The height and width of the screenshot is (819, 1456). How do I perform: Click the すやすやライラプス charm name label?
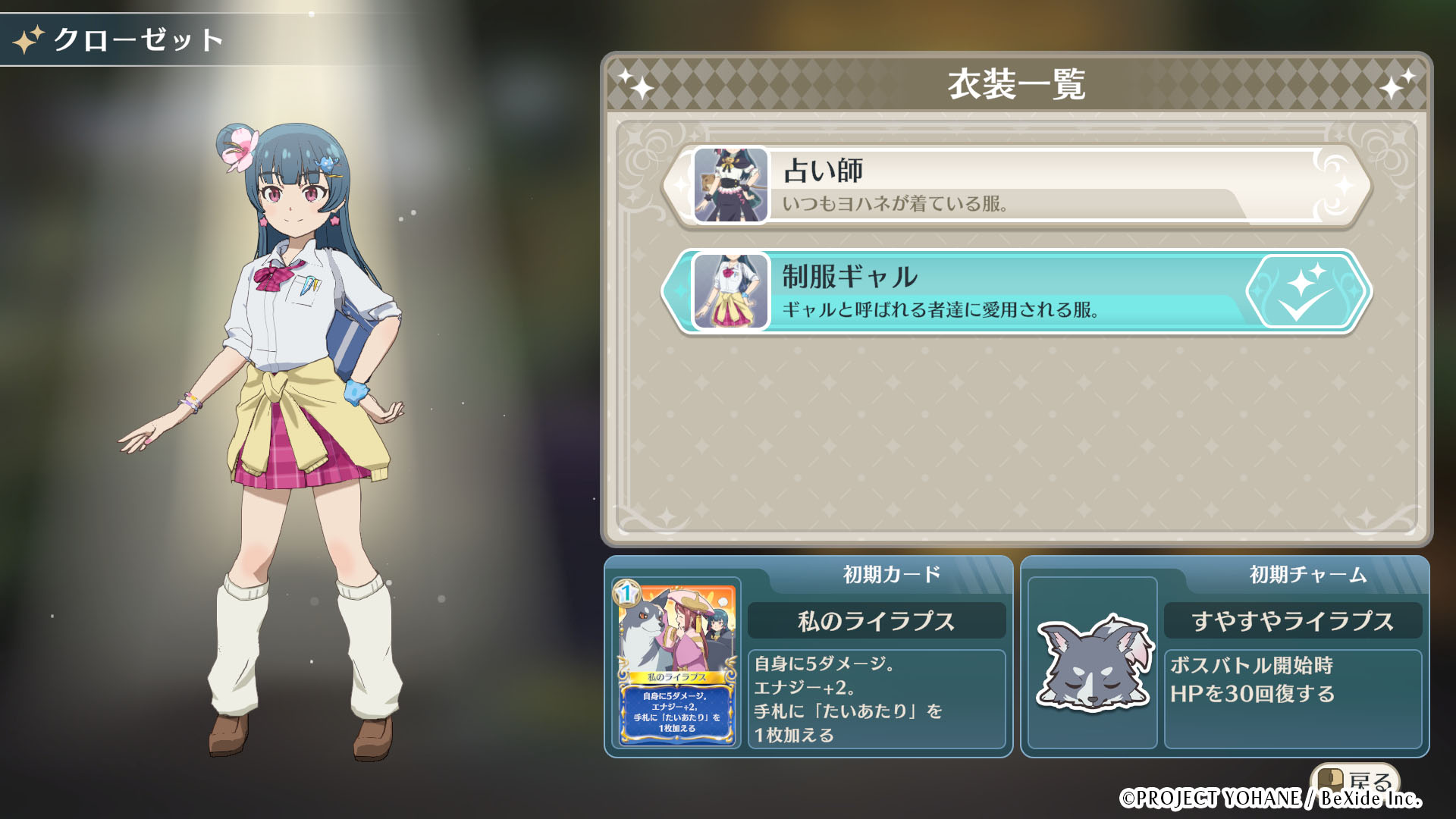pos(1293,621)
